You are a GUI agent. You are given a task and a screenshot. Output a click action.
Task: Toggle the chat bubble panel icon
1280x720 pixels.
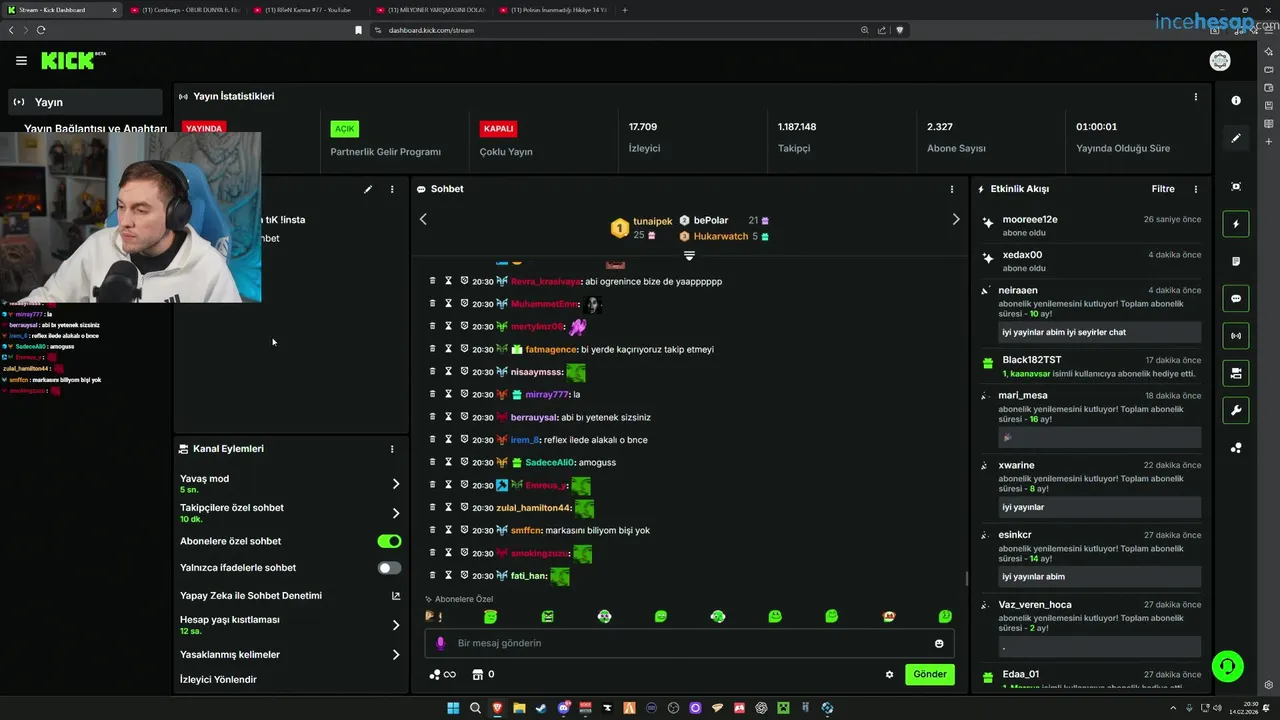(1236, 298)
